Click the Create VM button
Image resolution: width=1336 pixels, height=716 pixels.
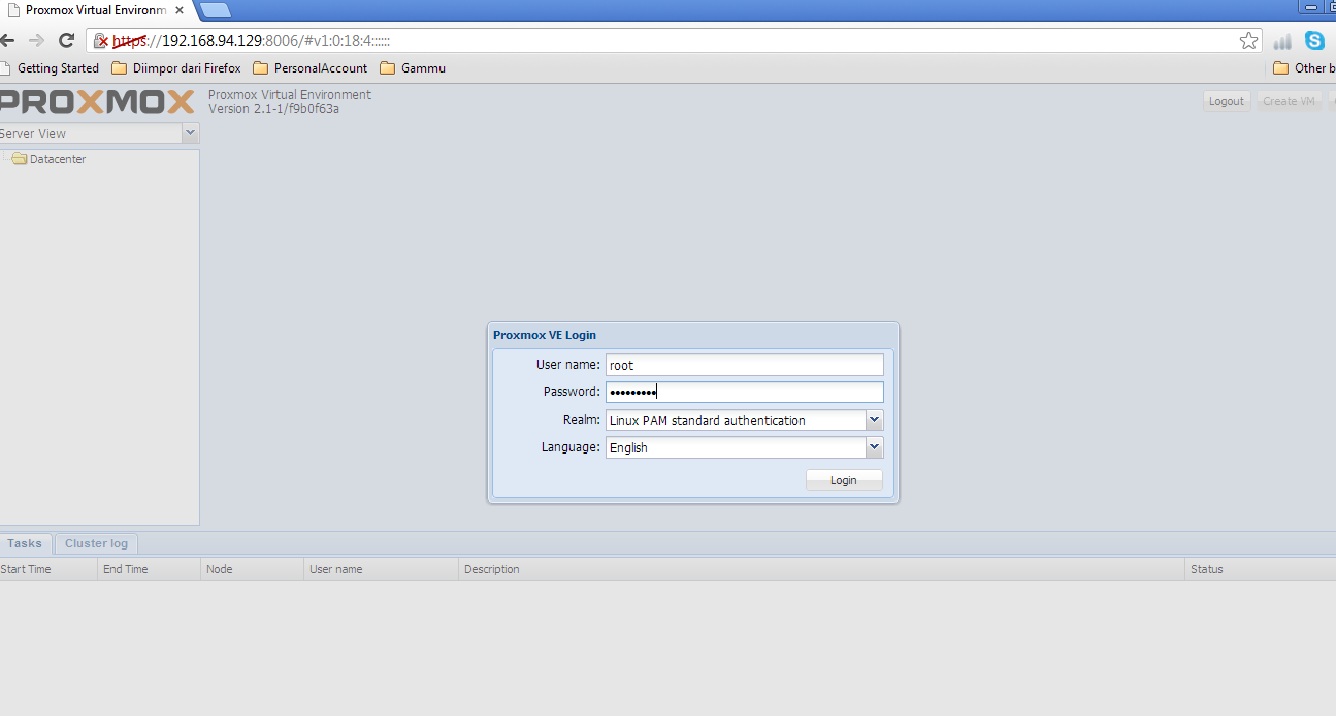1288,101
